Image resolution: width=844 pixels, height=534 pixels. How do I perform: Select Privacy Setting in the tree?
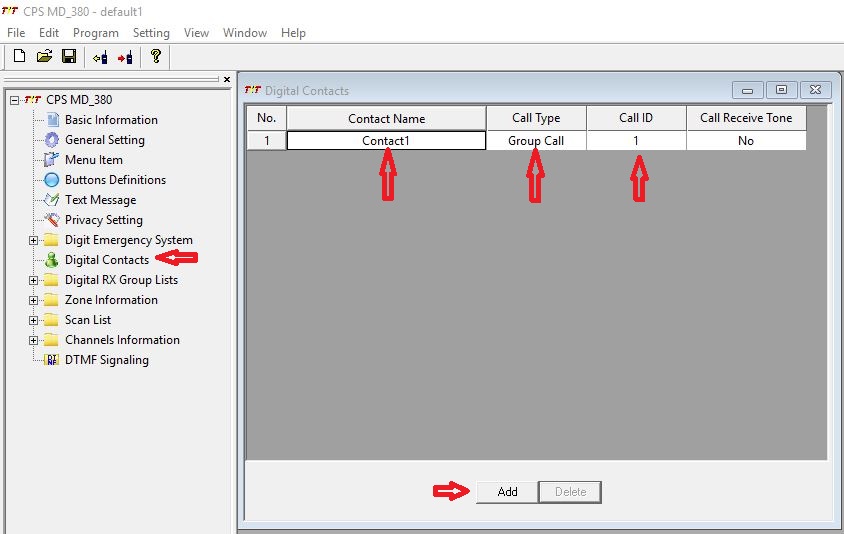tap(104, 220)
